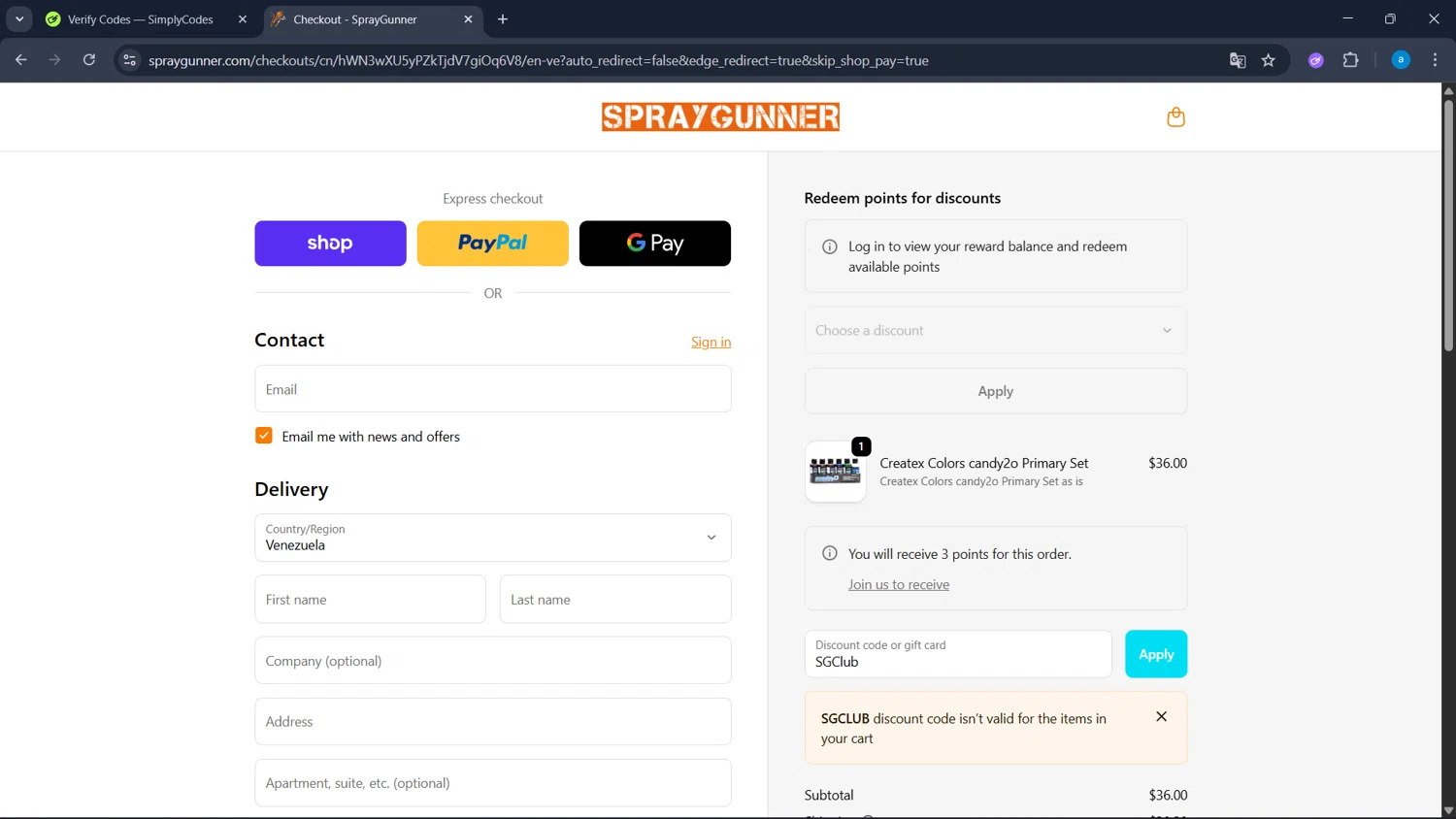Apply the SGClub discount code

(x=1156, y=654)
